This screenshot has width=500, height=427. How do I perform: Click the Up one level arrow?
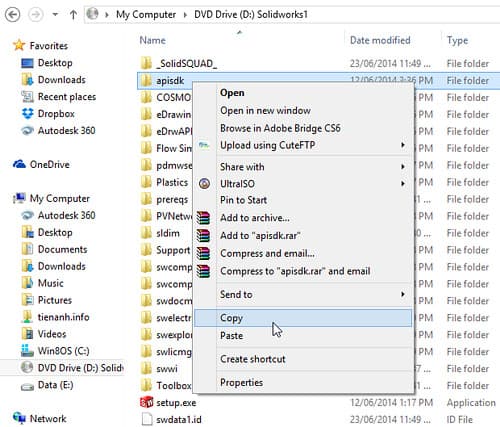[x=73, y=15]
